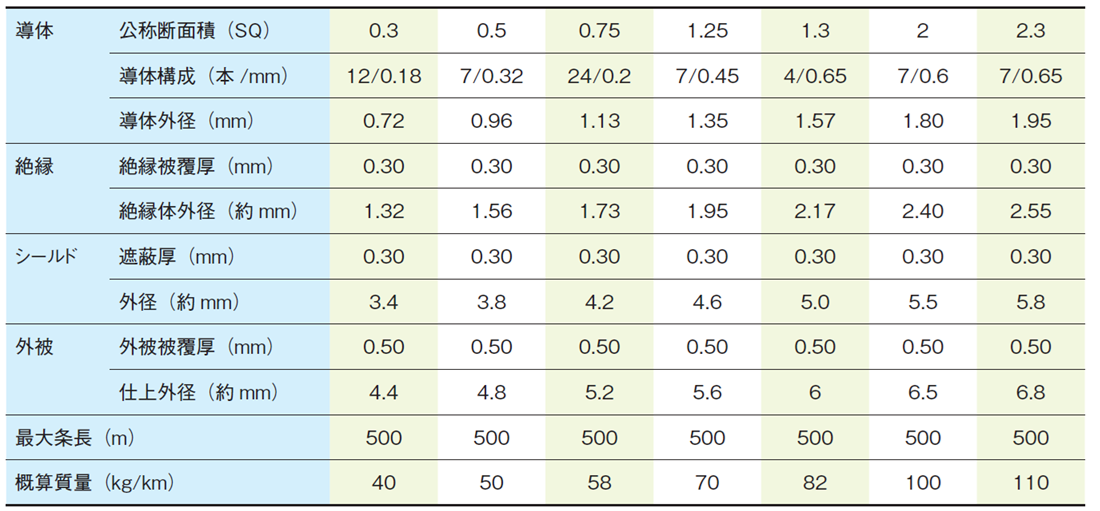This screenshot has width=1100, height=511.
Task: Click the 2.17 insulation outer diameter cell
Action: [x=815, y=212]
